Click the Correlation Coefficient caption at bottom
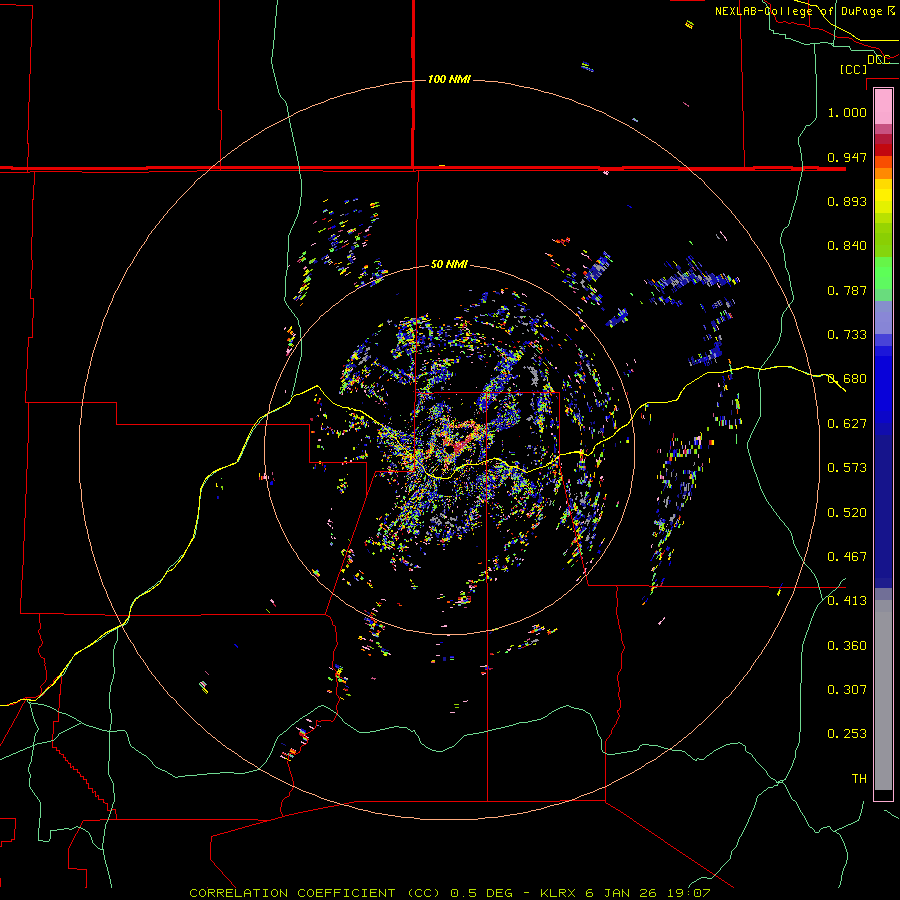The image size is (900, 900). point(450,893)
